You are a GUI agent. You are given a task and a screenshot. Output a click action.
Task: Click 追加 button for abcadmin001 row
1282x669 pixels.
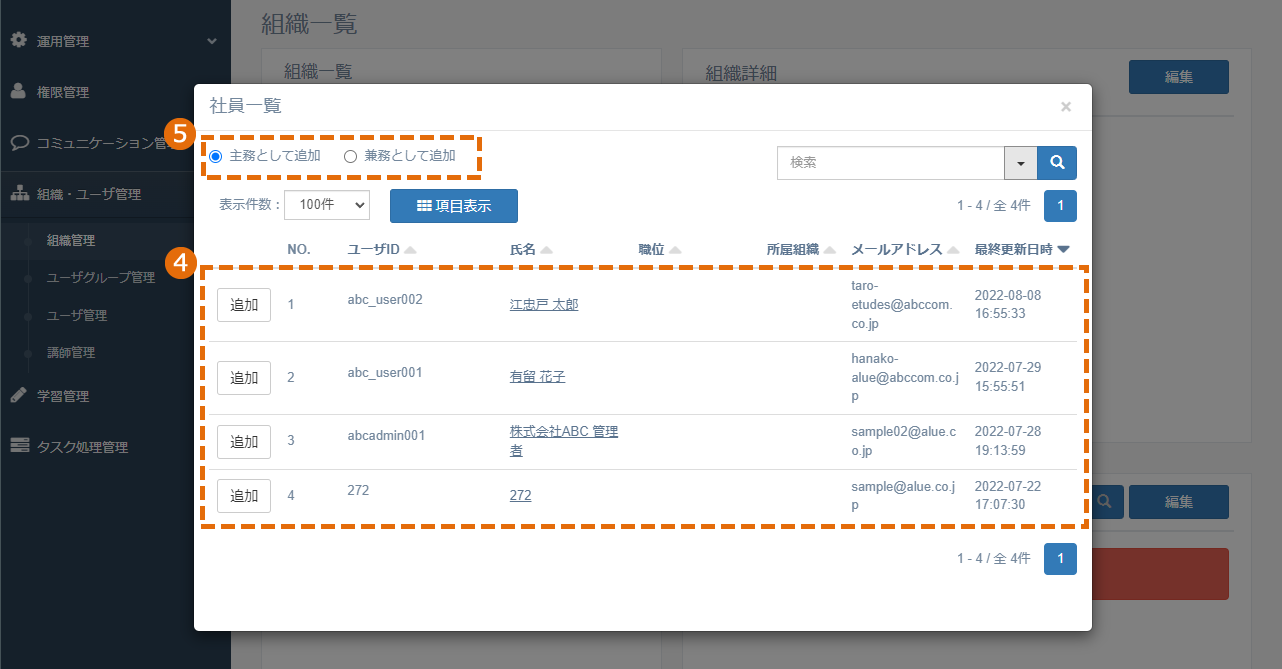pyautogui.click(x=244, y=442)
